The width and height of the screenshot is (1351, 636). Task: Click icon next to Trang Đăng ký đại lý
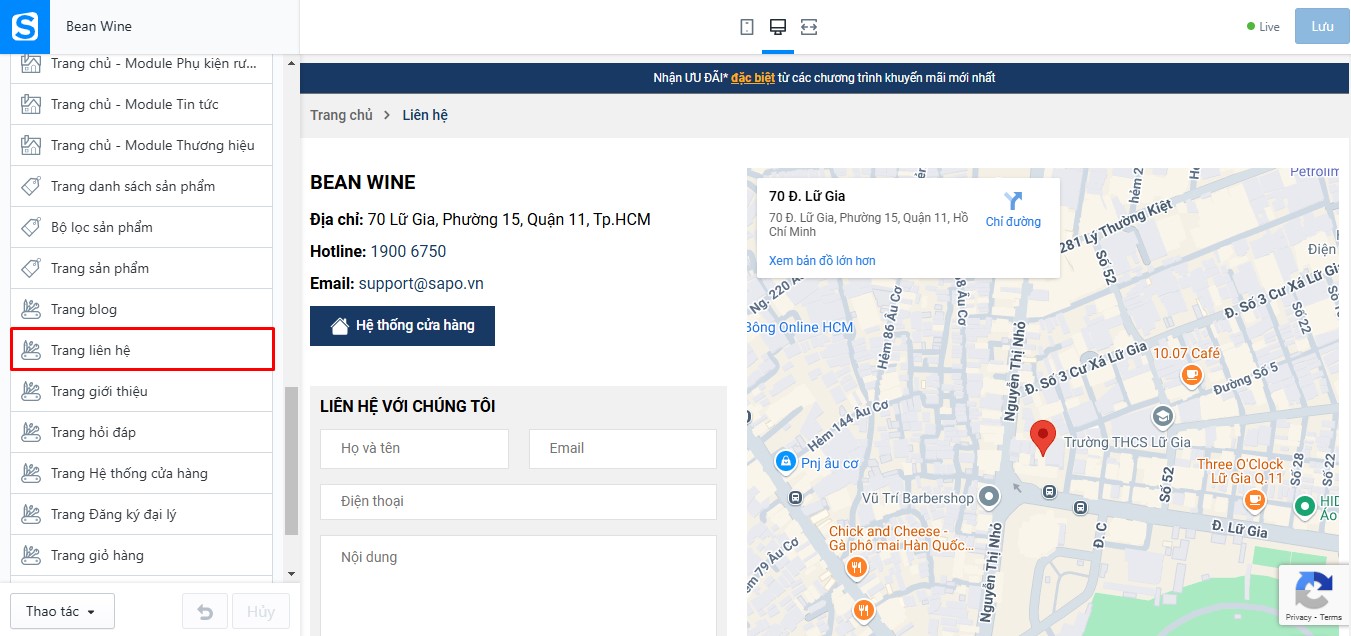coord(31,514)
